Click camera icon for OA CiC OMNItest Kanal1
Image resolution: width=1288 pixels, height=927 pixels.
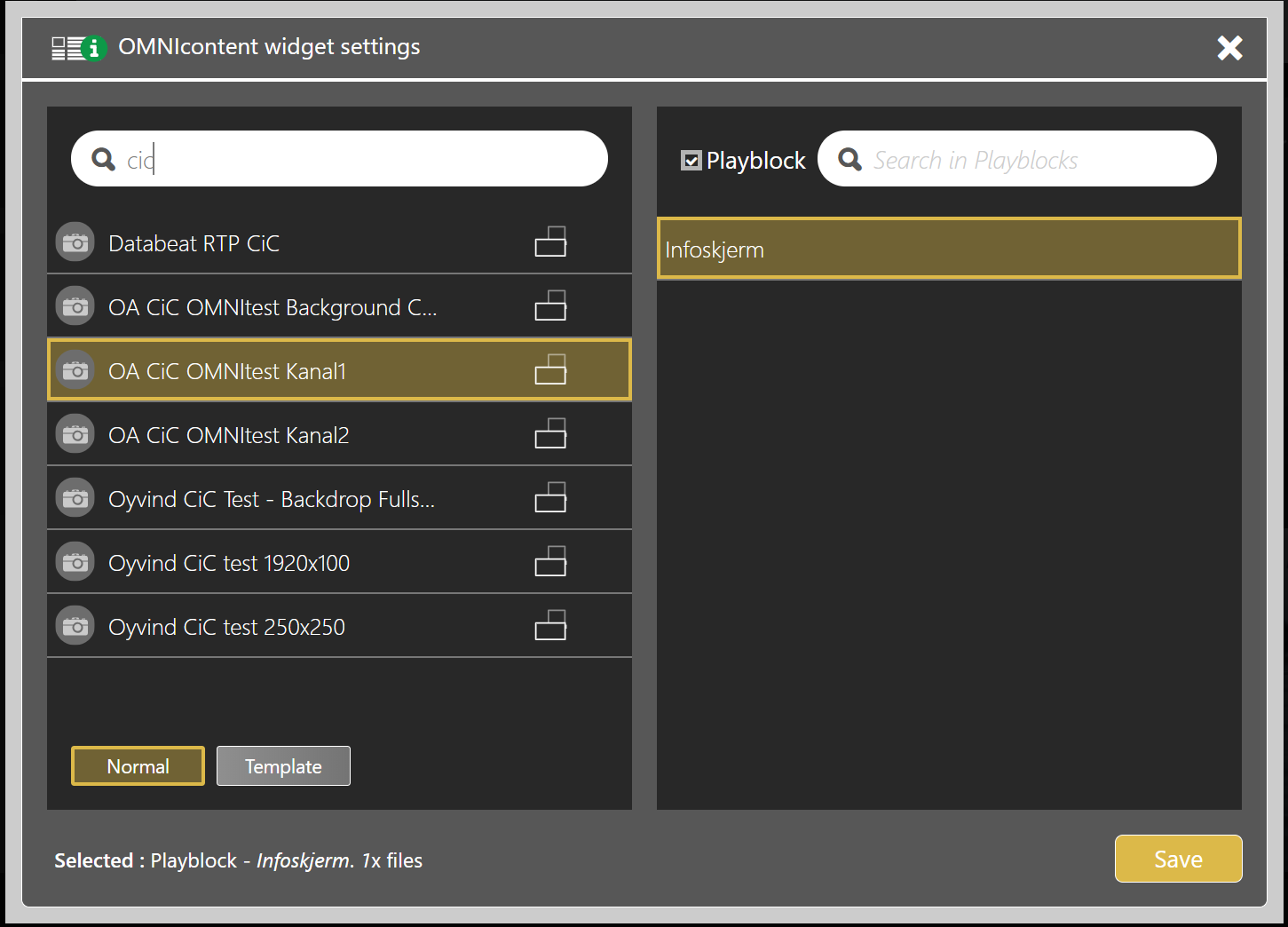[x=75, y=370]
